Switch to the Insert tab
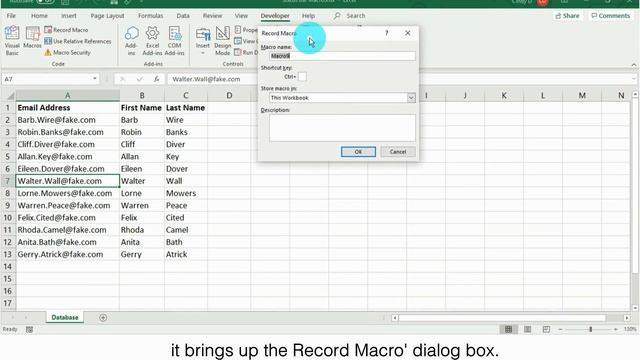Screen dimensions: 640x360 69,16
